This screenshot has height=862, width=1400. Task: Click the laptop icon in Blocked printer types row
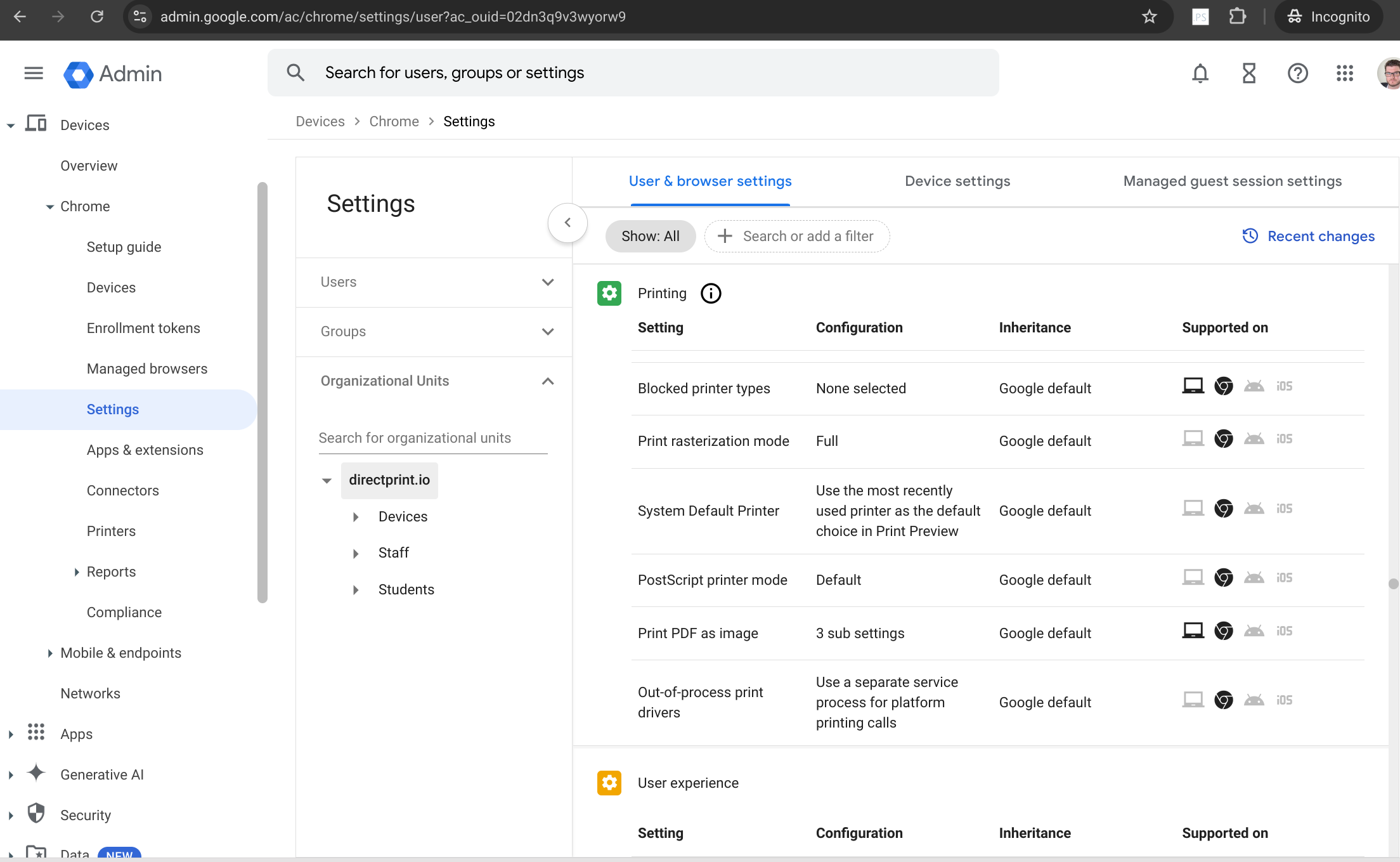click(x=1193, y=386)
